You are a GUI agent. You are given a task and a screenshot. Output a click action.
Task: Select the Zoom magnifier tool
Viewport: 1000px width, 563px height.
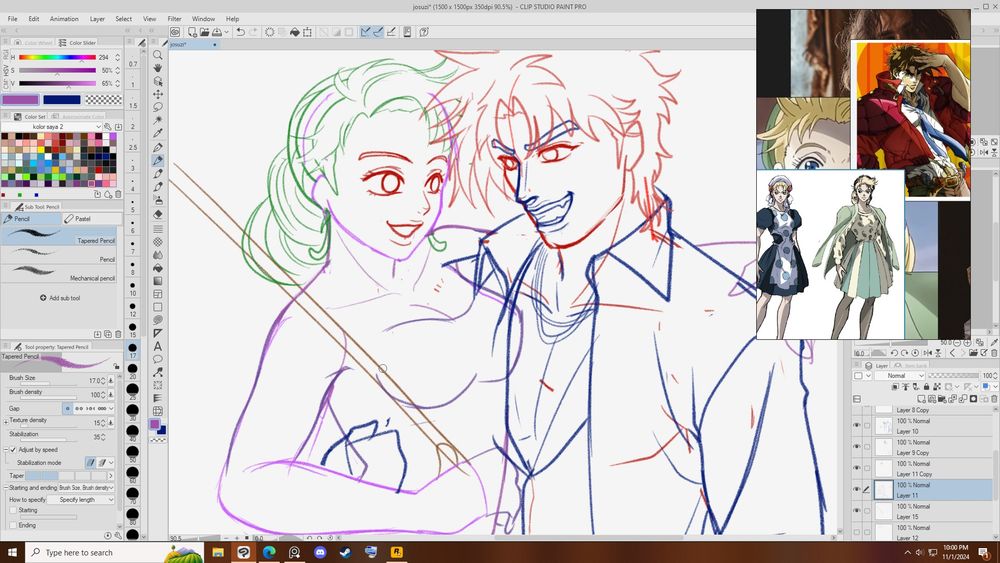tap(158, 55)
